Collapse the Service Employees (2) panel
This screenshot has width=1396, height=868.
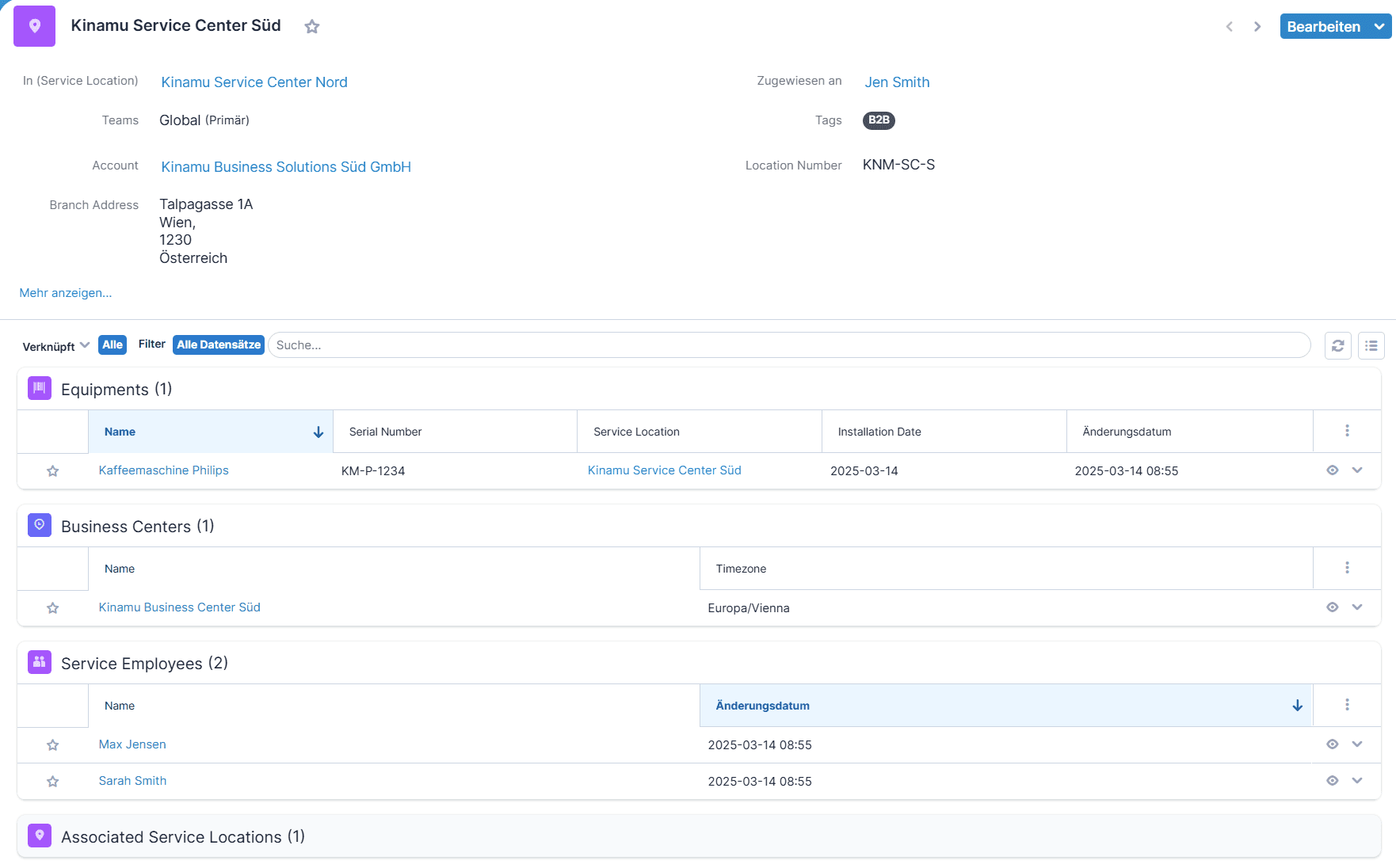[699, 663]
